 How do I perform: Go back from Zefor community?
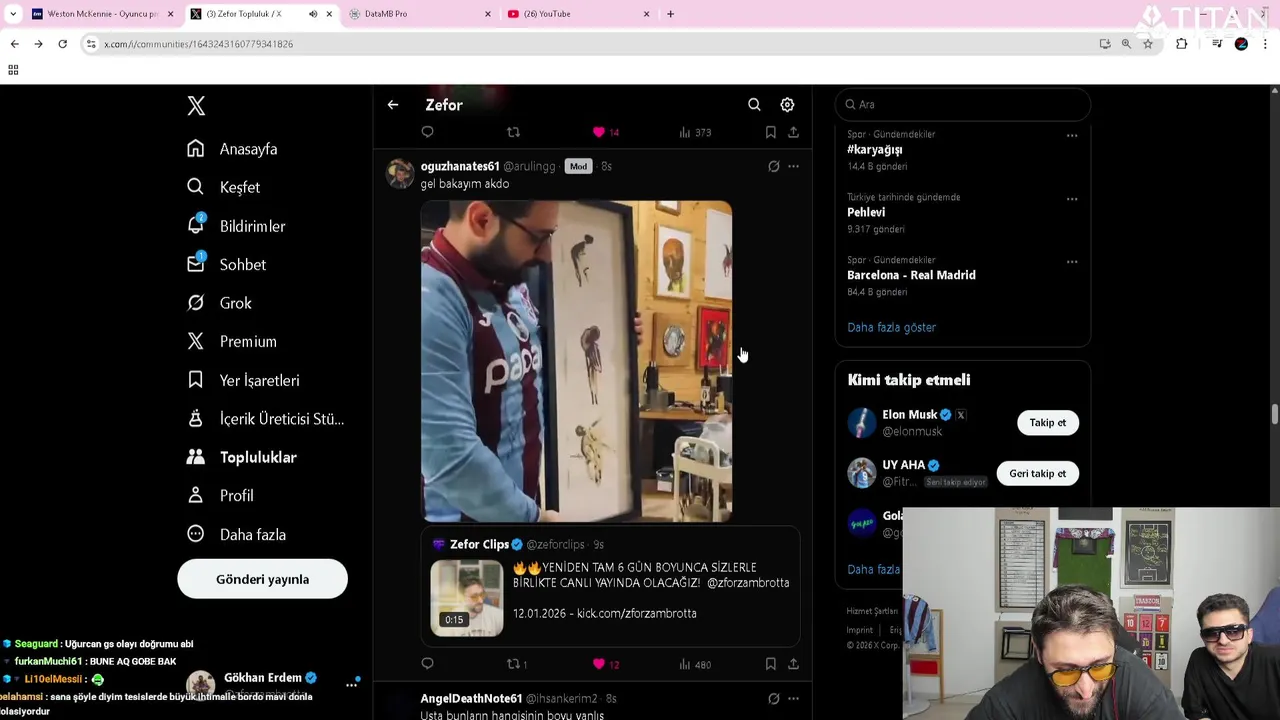(x=393, y=105)
